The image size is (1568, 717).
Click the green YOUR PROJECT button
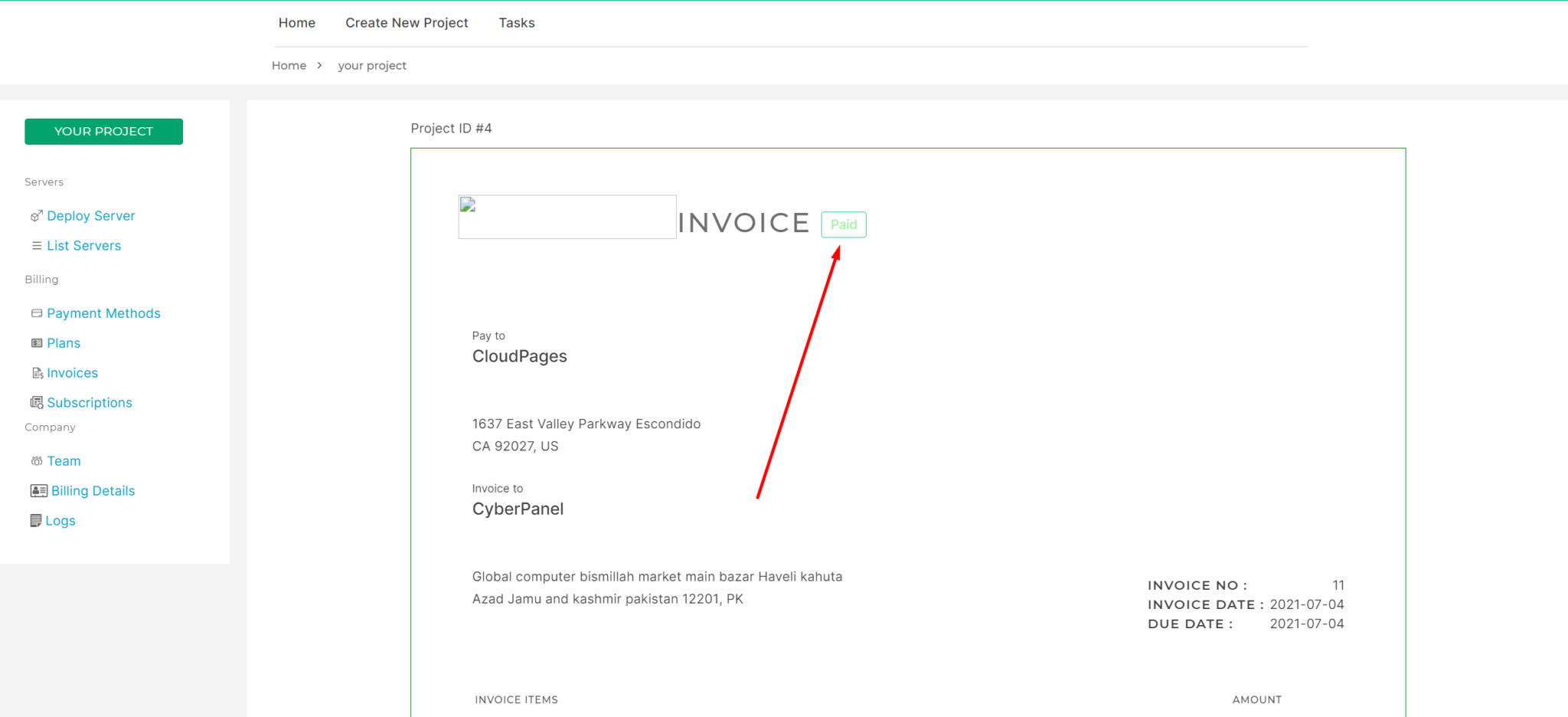click(x=103, y=131)
